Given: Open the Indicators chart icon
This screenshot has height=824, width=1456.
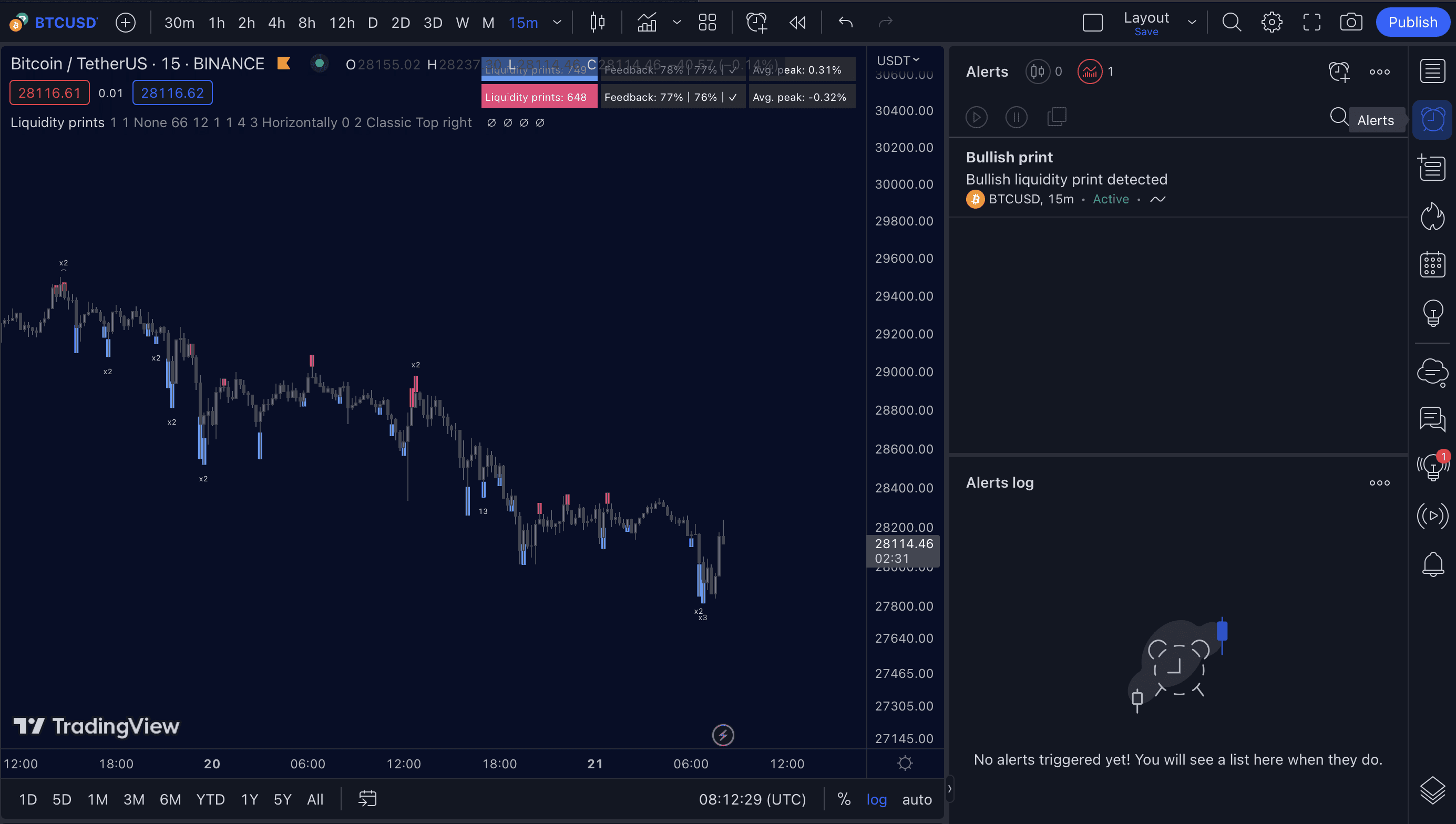Looking at the screenshot, I should coord(646,23).
